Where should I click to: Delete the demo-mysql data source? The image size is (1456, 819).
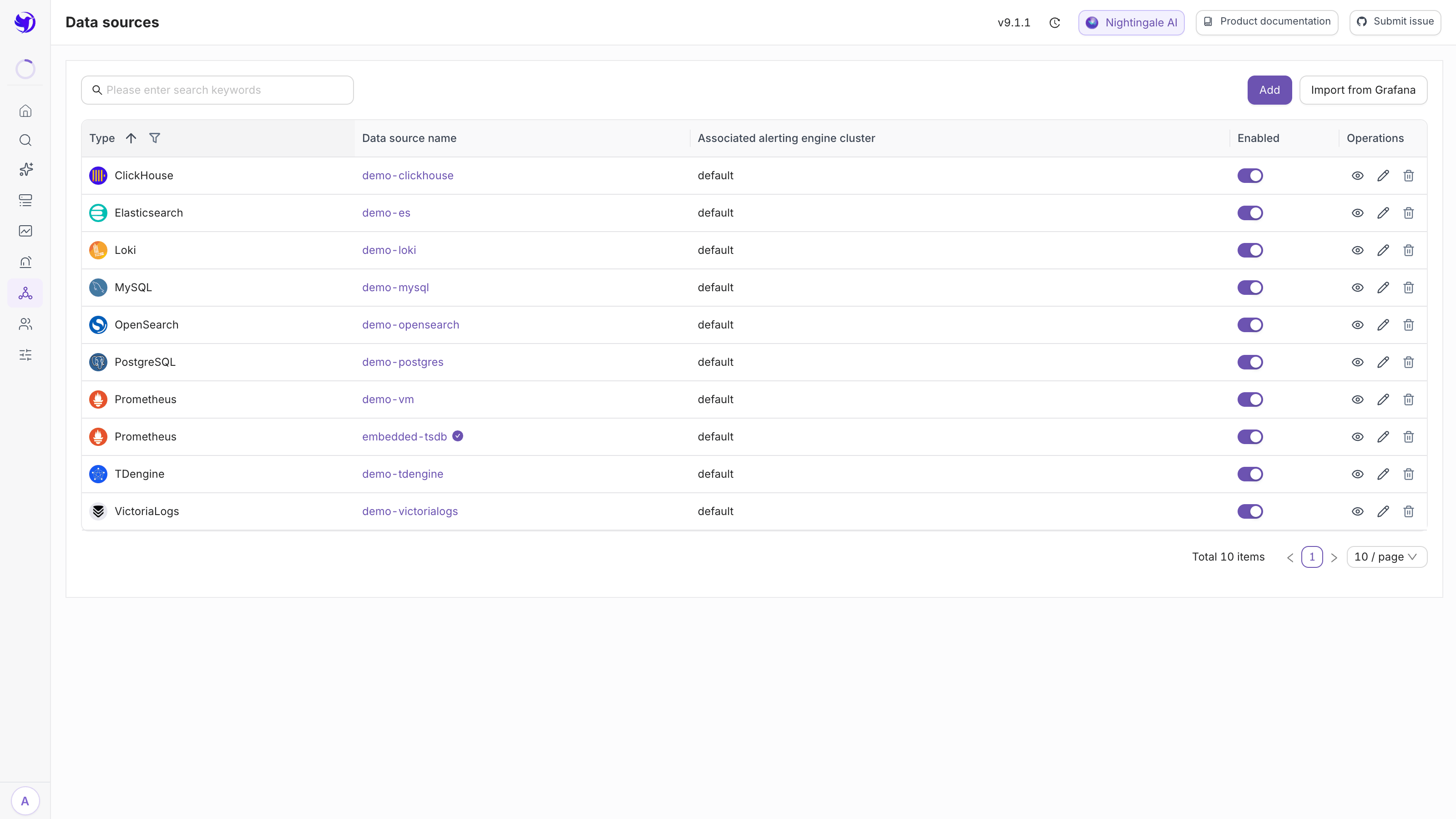1409,288
